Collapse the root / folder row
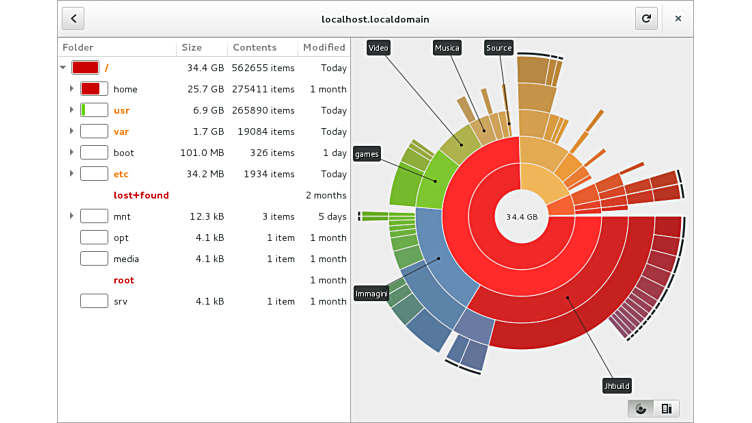 (63, 68)
